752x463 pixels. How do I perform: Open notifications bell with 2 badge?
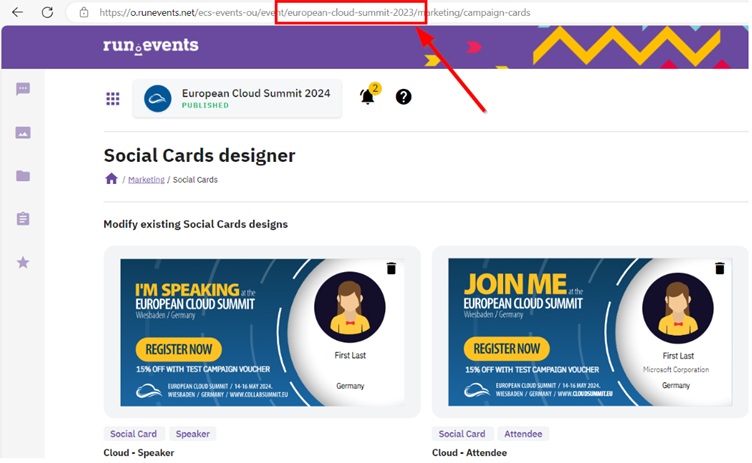coord(368,97)
